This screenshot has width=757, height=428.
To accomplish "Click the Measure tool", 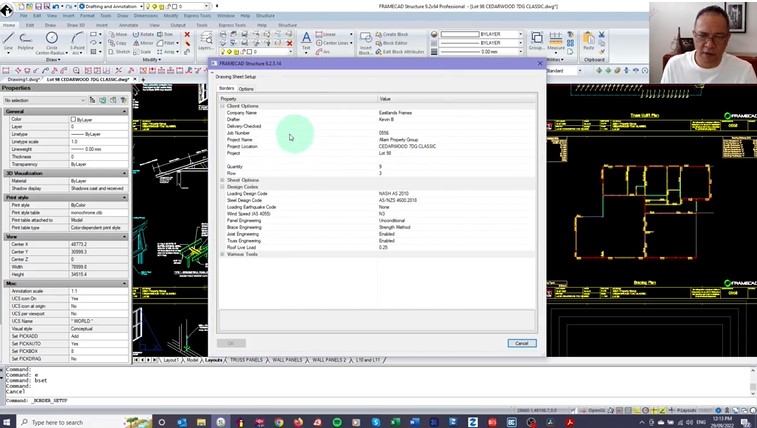I will click(x=556, y=41).
